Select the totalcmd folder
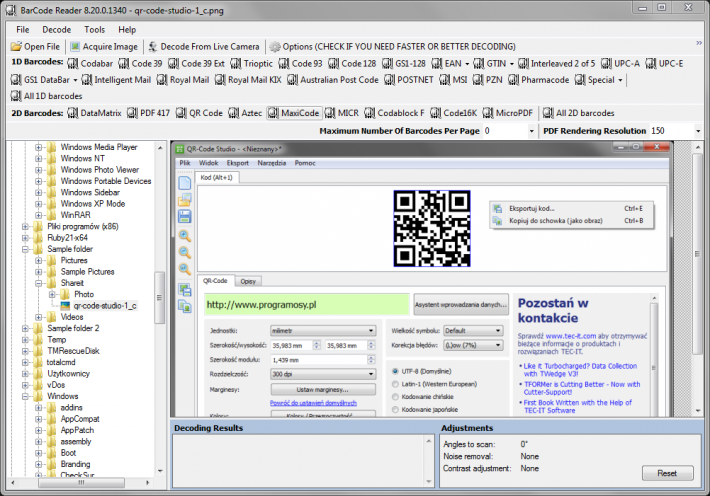This screenshot has height=496, width=710. point(61,362)
